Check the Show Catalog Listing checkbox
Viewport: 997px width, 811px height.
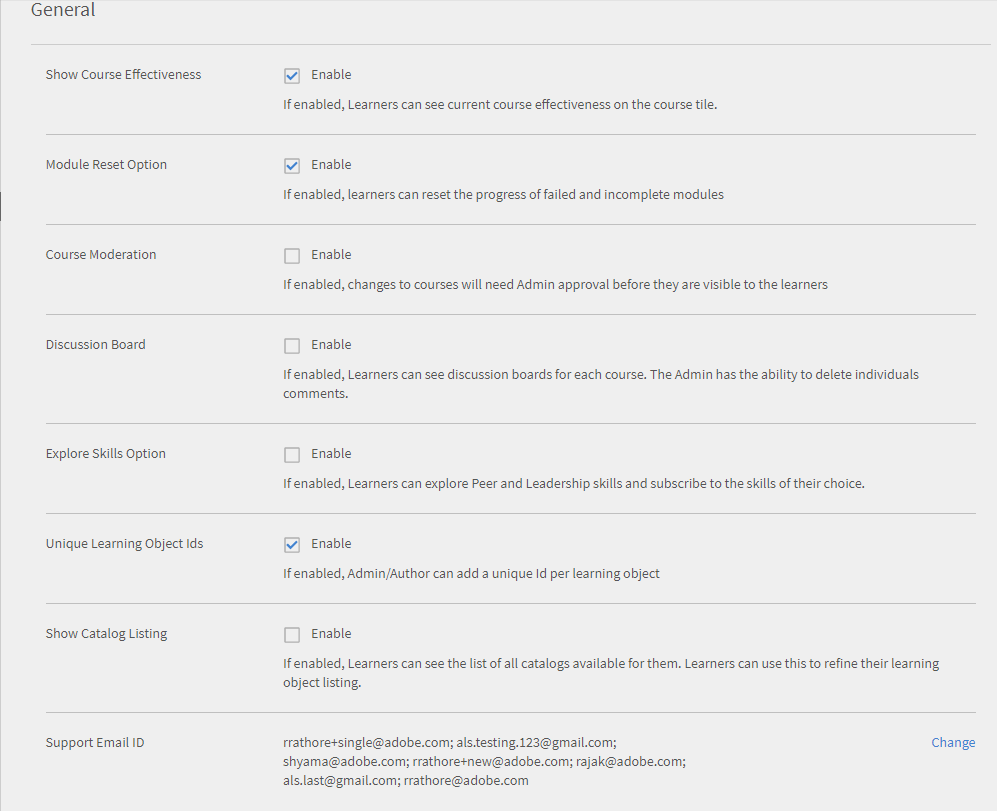click(292, 634)
